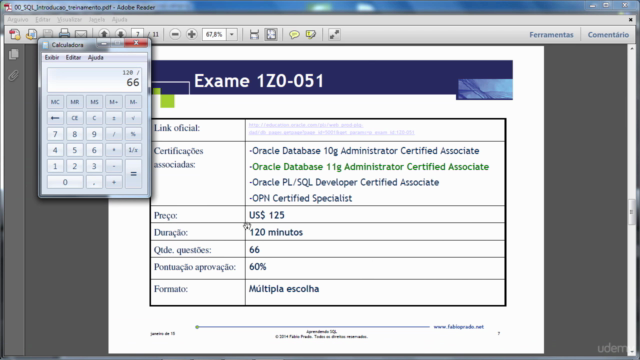Open Adobe Reader's Editar menu
This screenshot has height=360, width=640.
[42, 19]
